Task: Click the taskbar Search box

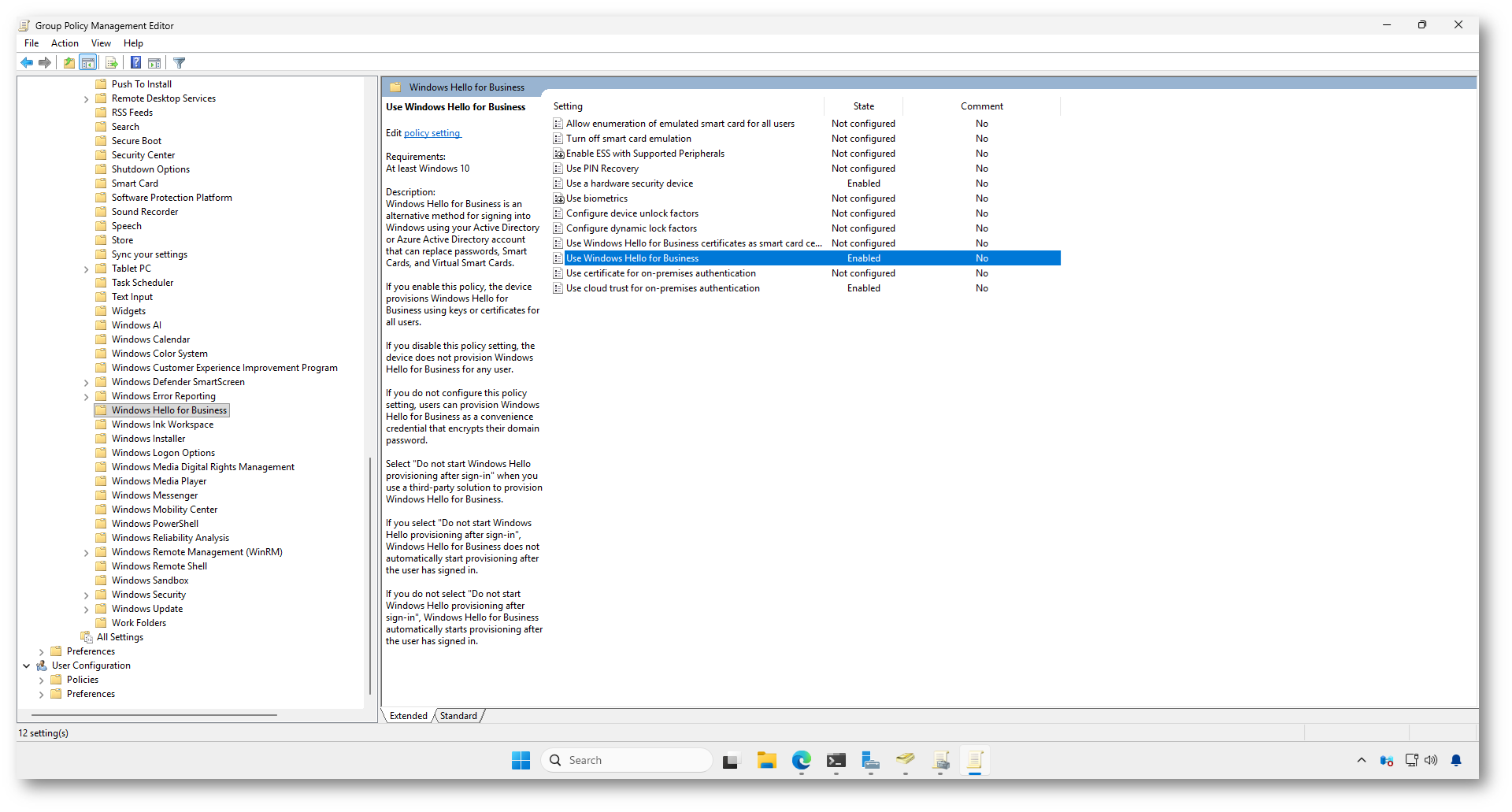Action: click(627, 760)
